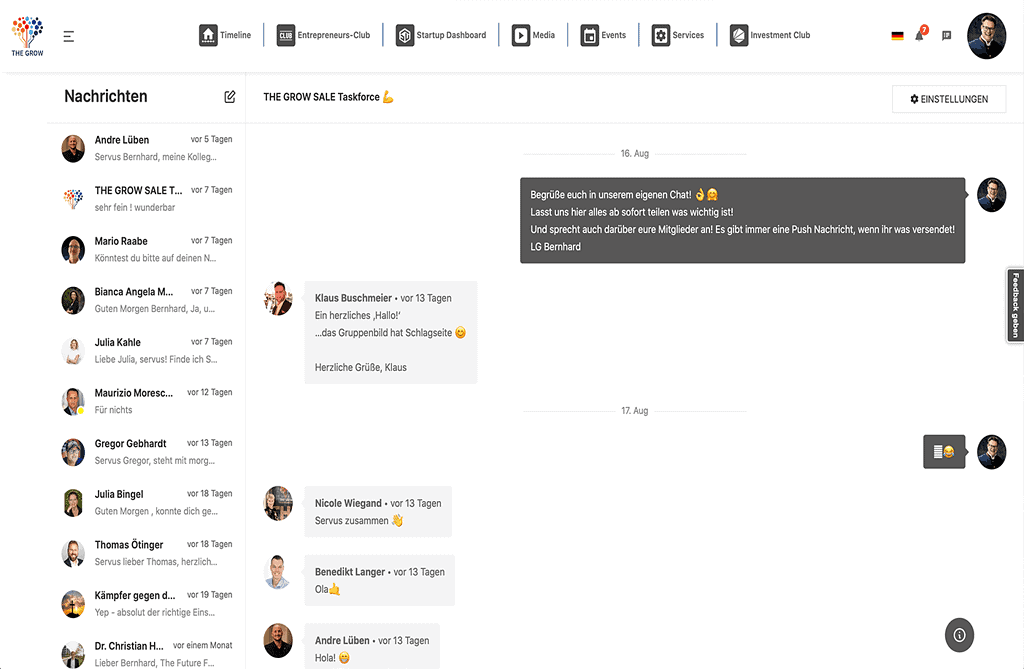Click the Services gear icon
The image size is (1024, 669).
pyautogui.click(x=660, y=35)
